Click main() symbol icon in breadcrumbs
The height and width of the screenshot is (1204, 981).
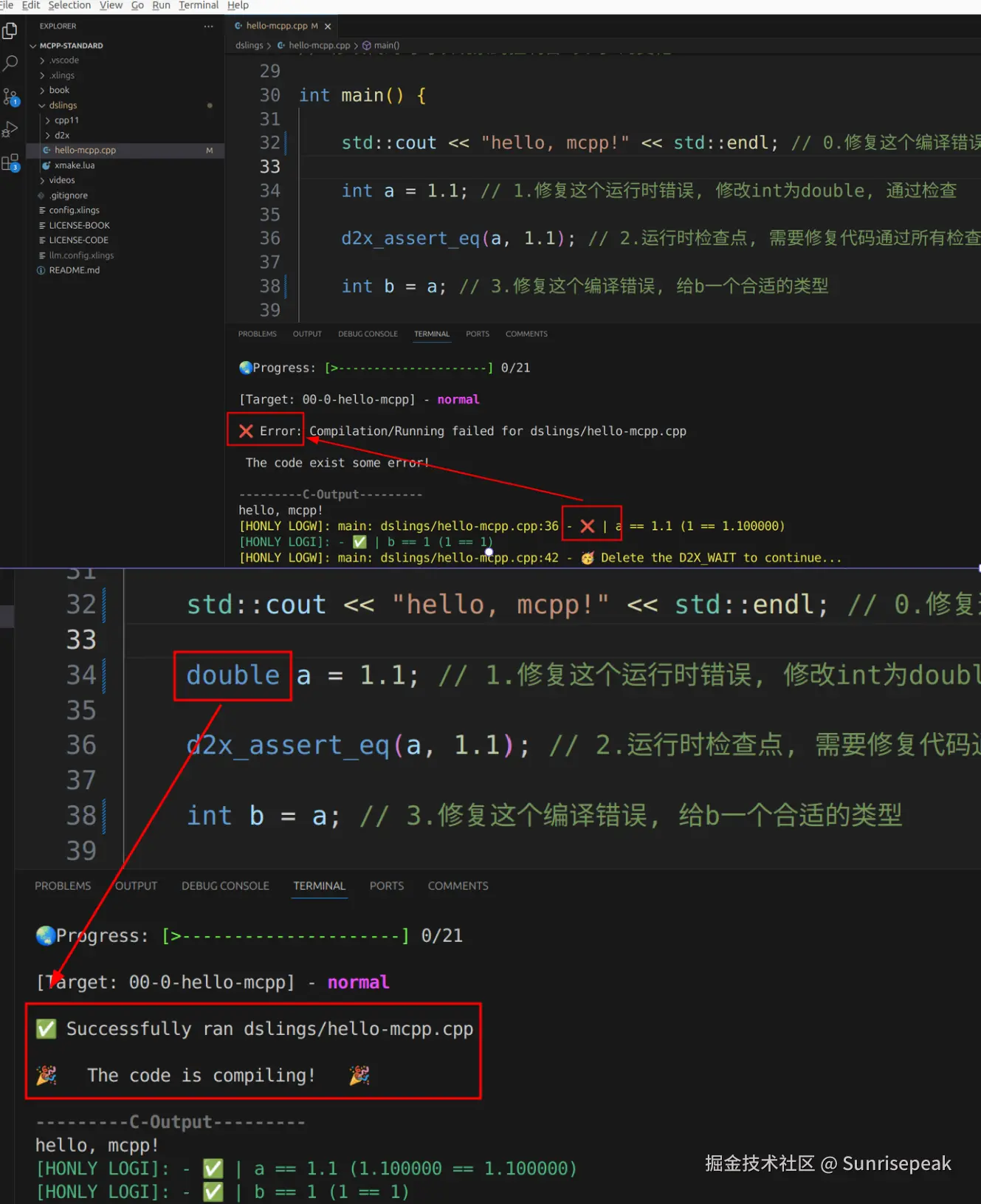(367, 46)
